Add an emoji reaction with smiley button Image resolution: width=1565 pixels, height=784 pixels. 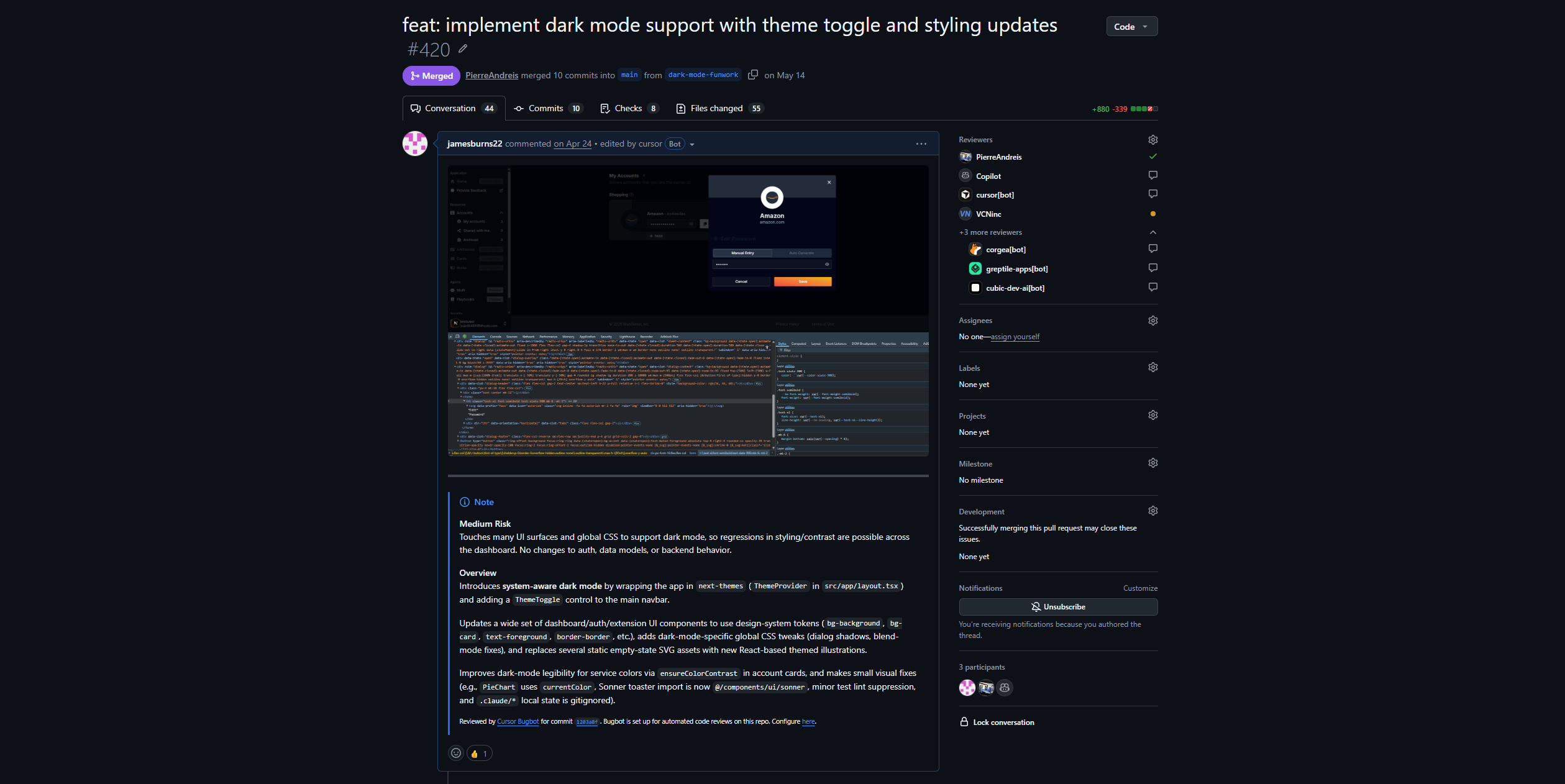pyautogui.click(x=456, y=753)
